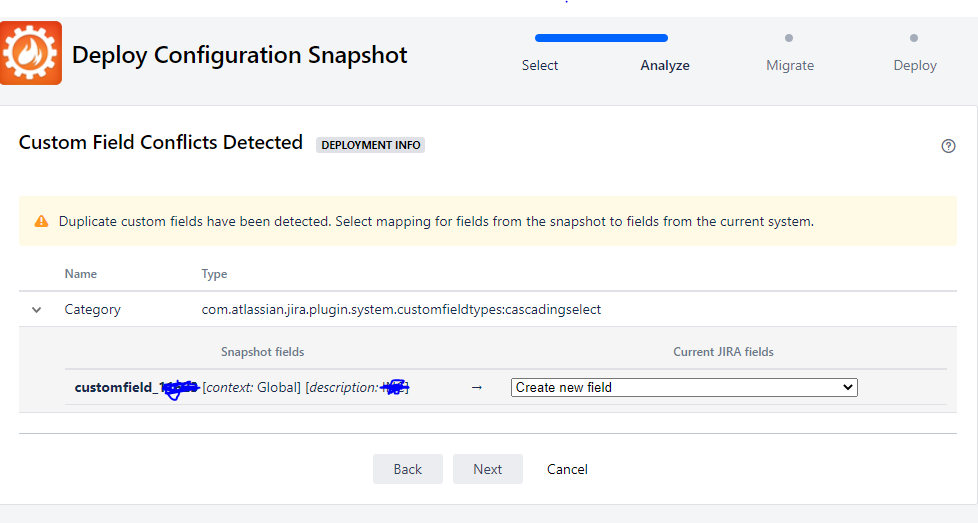Click the mapping arrow between fields
Image resolution: width=978 pixels, height=523 pixels.
click(477, 388)
